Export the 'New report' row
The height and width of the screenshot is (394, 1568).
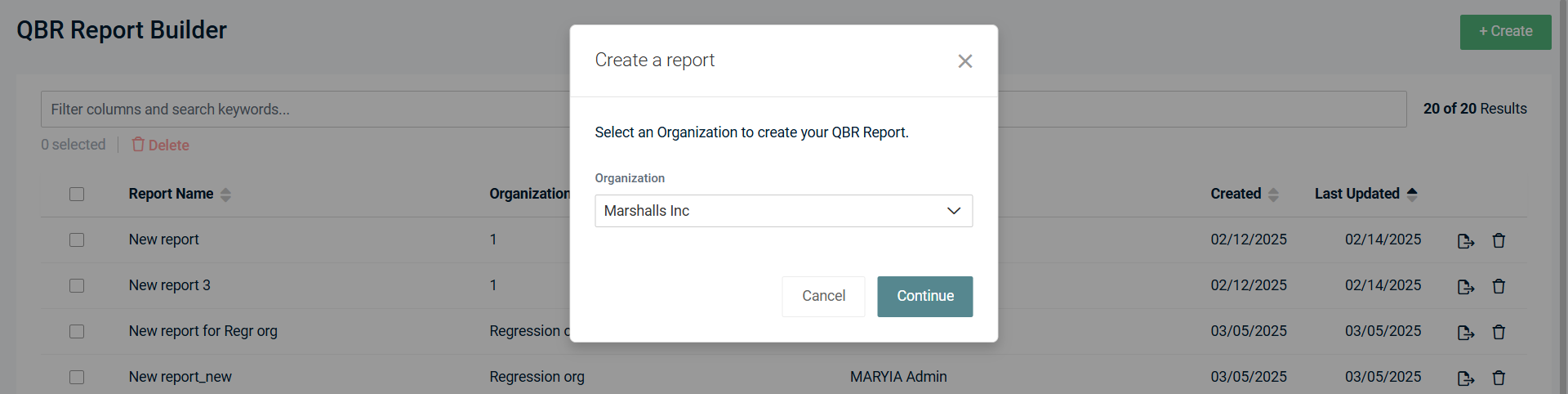(1465, 241)
